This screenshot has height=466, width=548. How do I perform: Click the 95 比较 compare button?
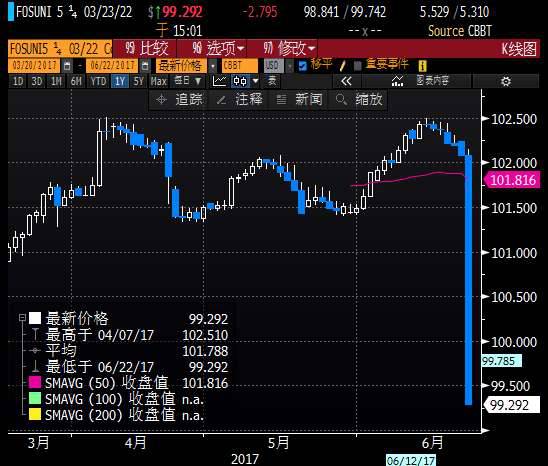tap(147, 49)
